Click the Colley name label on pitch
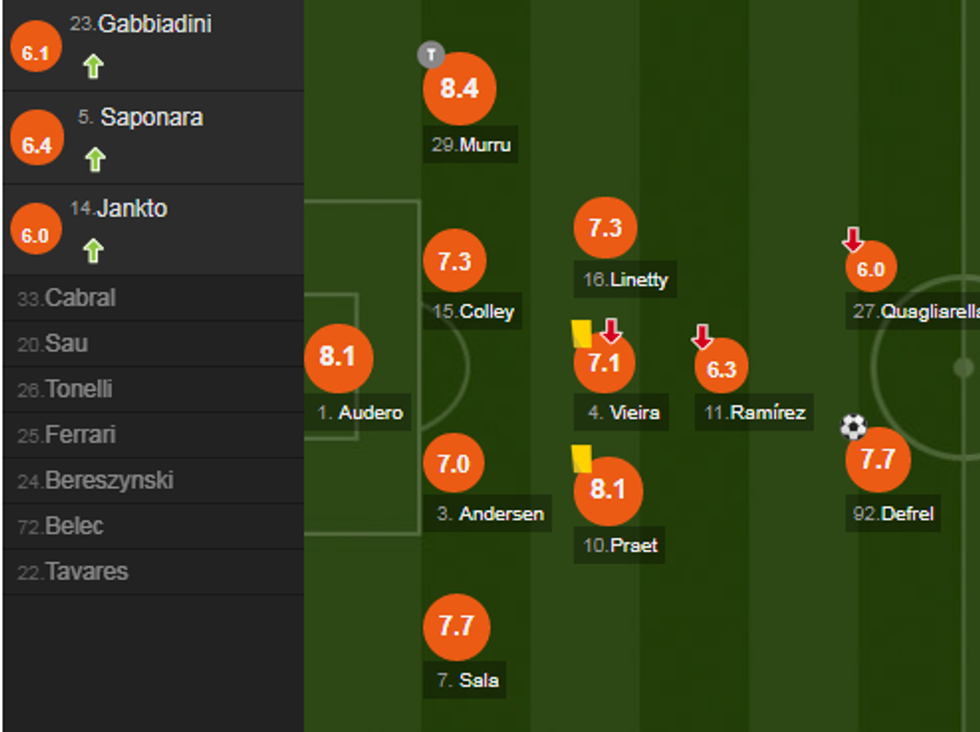 pos(473,311)
